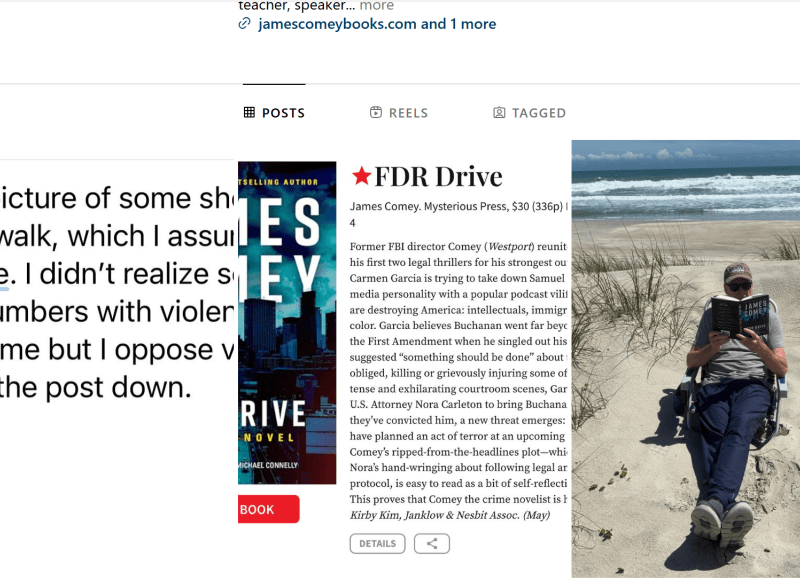Click the Posts grid icon
800x580 pixels.
(x=249, y=112)
